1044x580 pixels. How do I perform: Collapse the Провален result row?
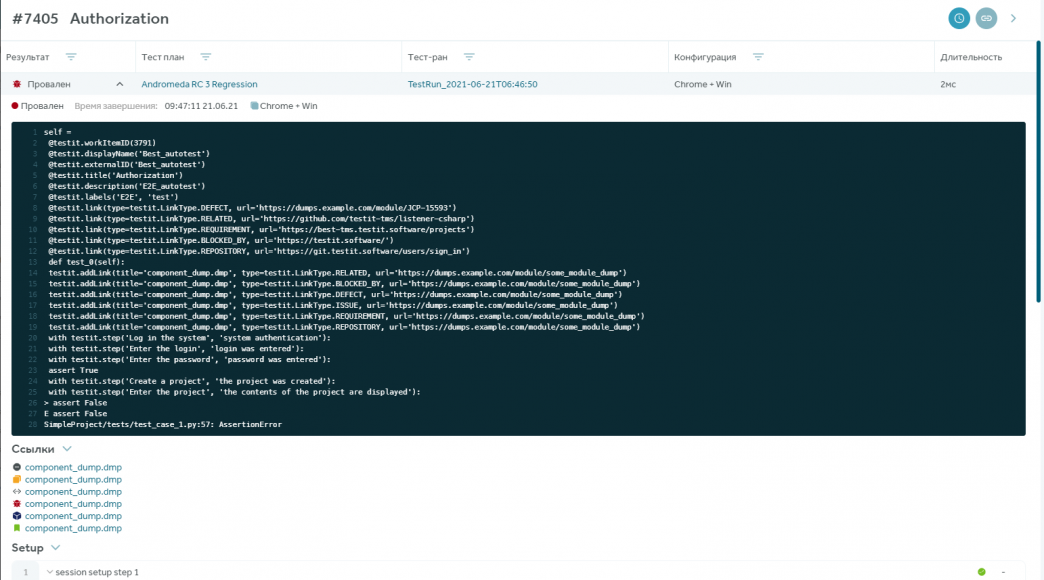(x=120, y=85)
